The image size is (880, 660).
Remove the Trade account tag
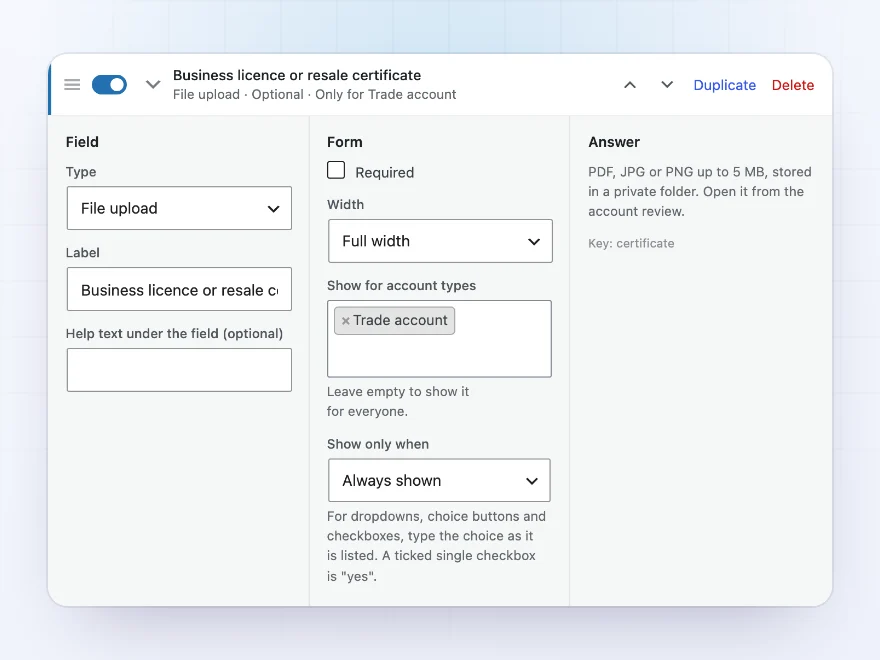346,320
